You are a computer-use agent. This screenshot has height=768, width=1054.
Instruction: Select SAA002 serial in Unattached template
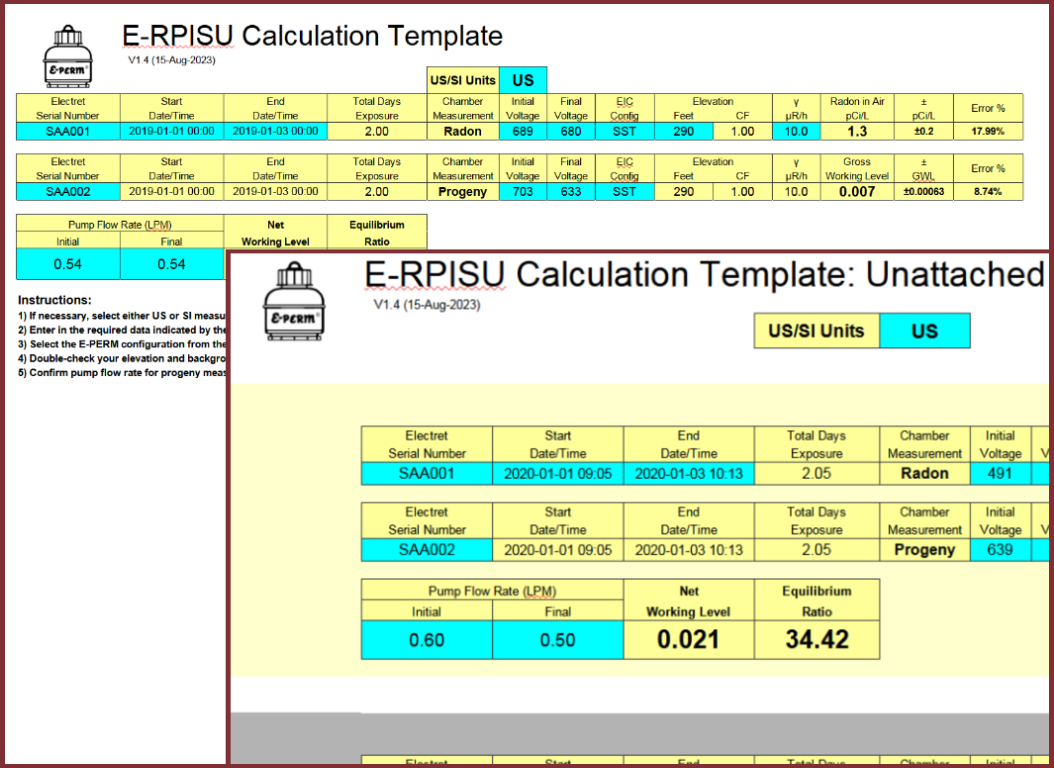426,550
